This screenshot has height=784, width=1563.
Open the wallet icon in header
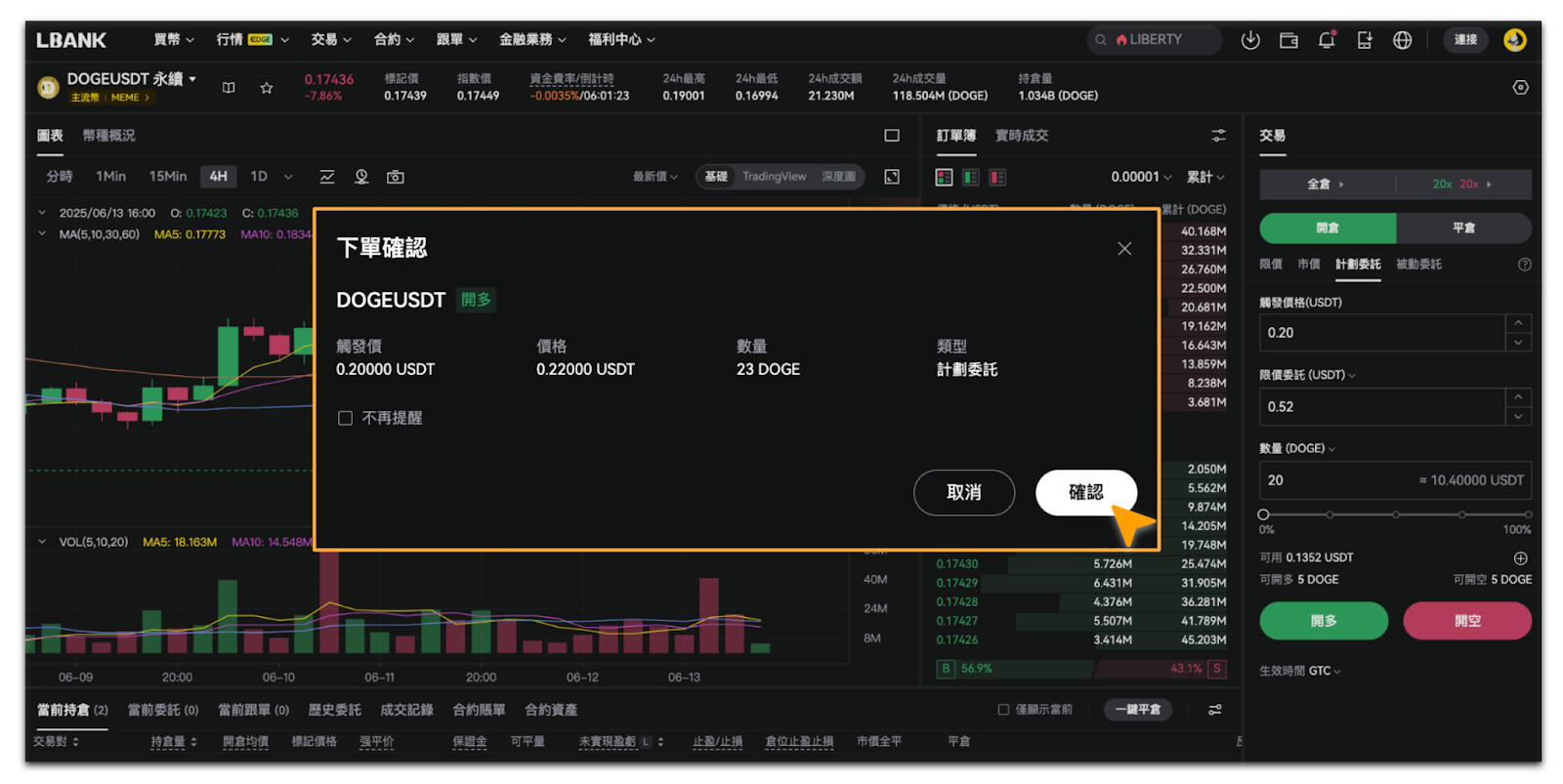click(1288, 40)
